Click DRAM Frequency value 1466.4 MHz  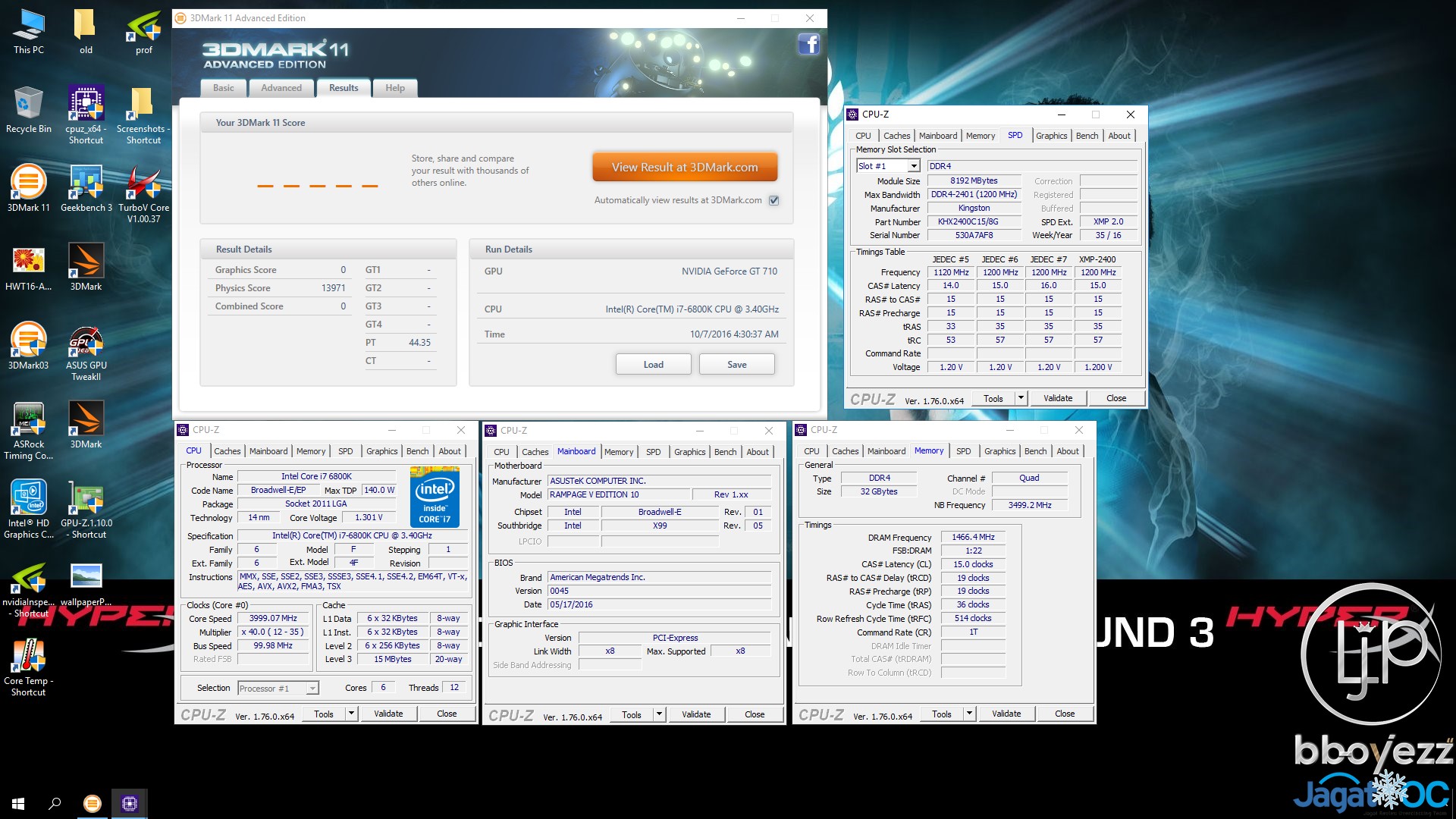[x=974, y=537]
